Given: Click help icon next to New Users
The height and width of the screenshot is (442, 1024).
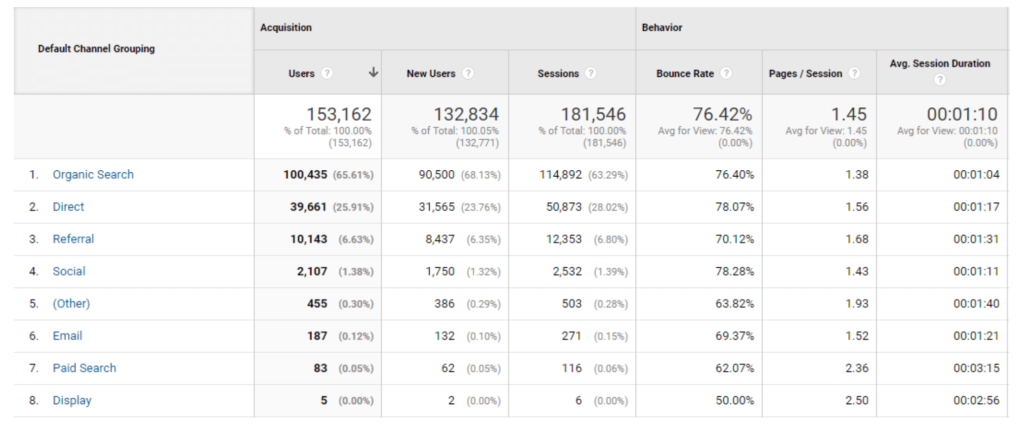Looking at the screenshot, I should pyautogui.click(x=468, y=74).
